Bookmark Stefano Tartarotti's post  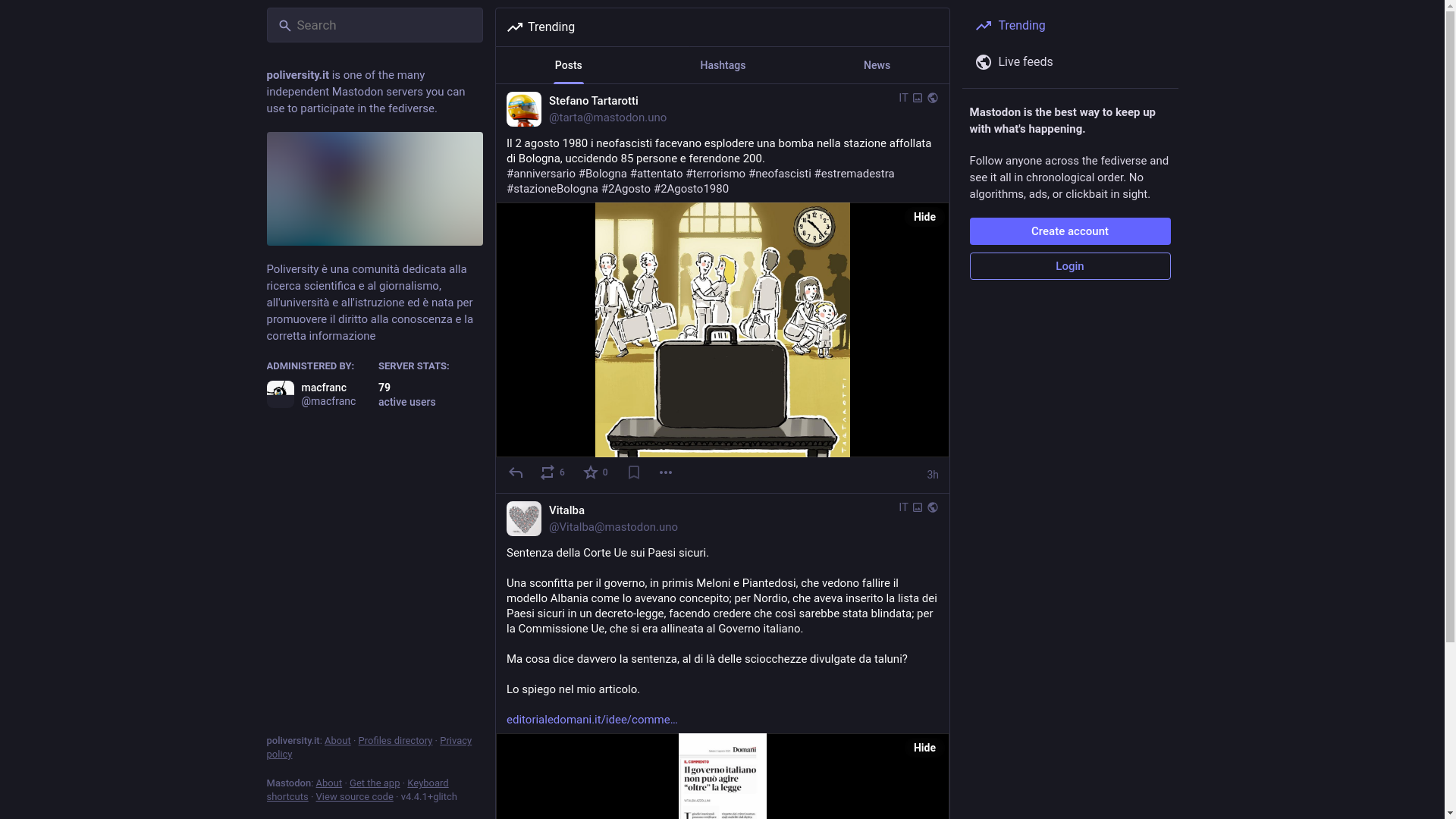[x=634, y=473]
